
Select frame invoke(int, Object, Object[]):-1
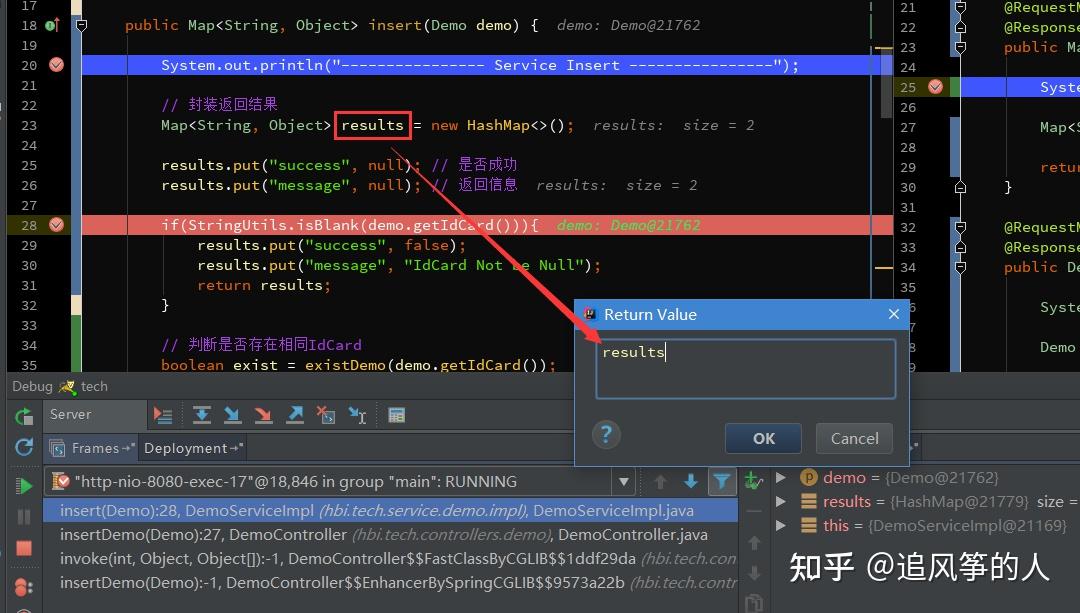click(x=390, y=559)
